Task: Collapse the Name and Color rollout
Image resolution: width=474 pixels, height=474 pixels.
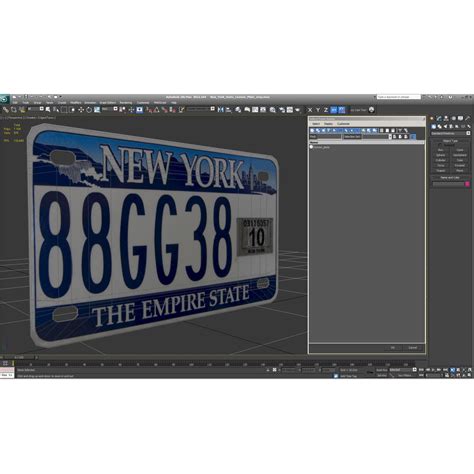Action: (x=450, y=177)
